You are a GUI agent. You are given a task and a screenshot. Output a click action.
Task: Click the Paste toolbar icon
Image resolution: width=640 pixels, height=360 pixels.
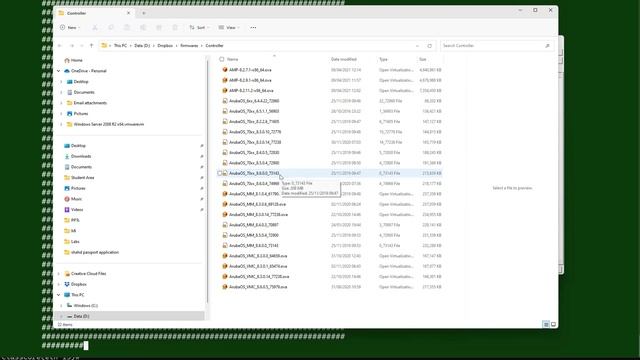point(127,27)
